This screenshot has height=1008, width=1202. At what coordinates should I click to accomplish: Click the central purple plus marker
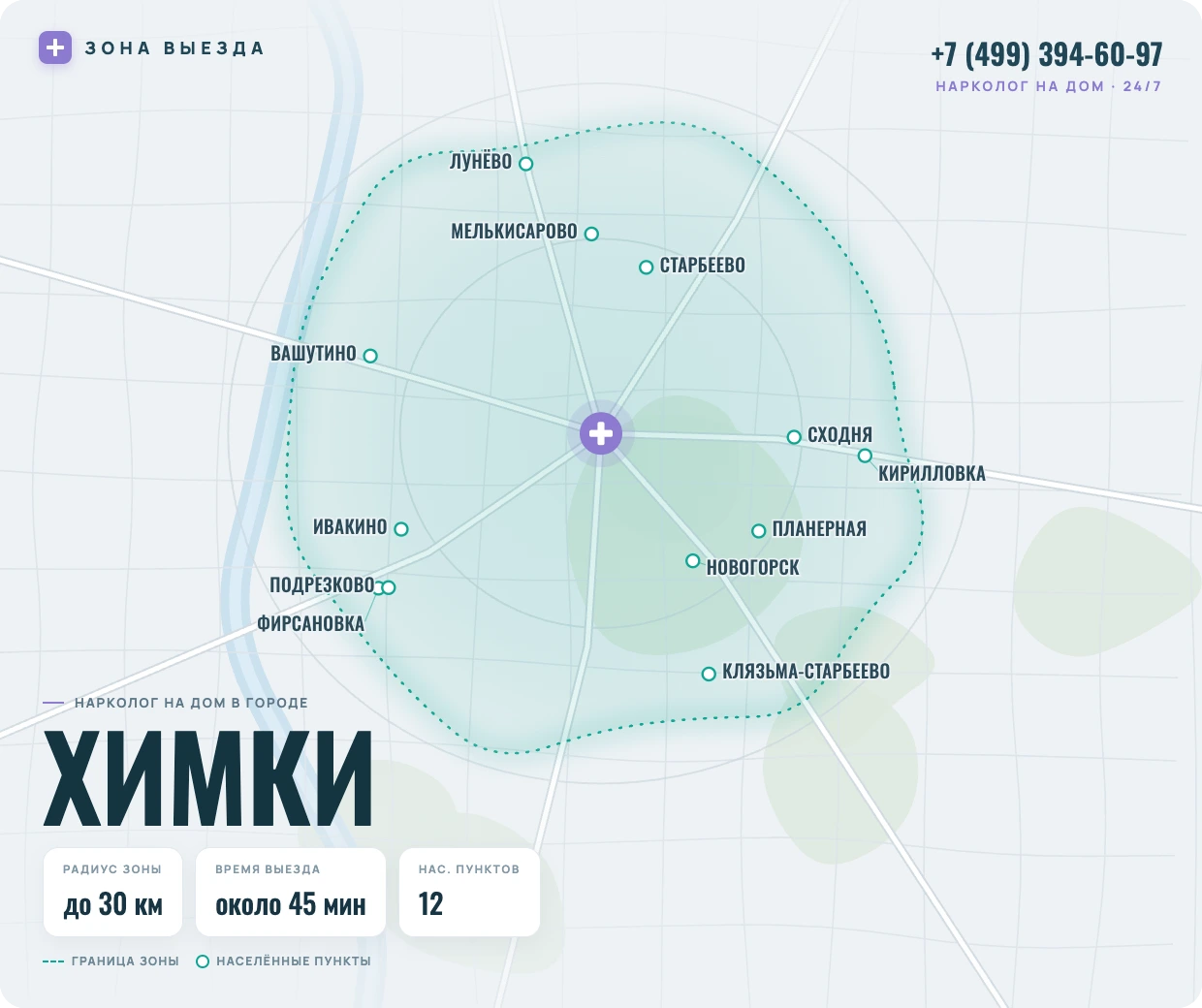(x=601, y=433)
